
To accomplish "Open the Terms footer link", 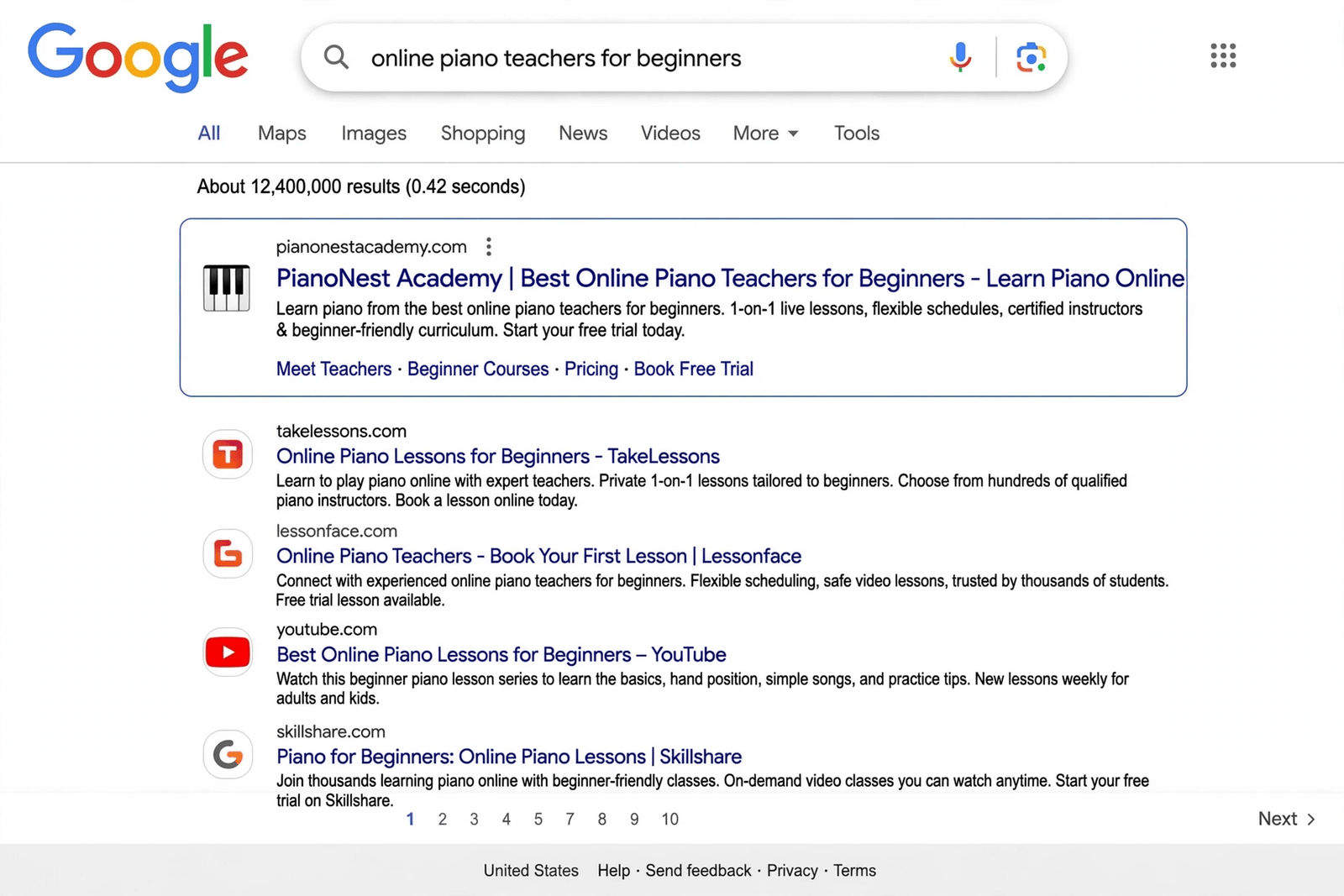I will pyautogui.click(x=854, y=871).
